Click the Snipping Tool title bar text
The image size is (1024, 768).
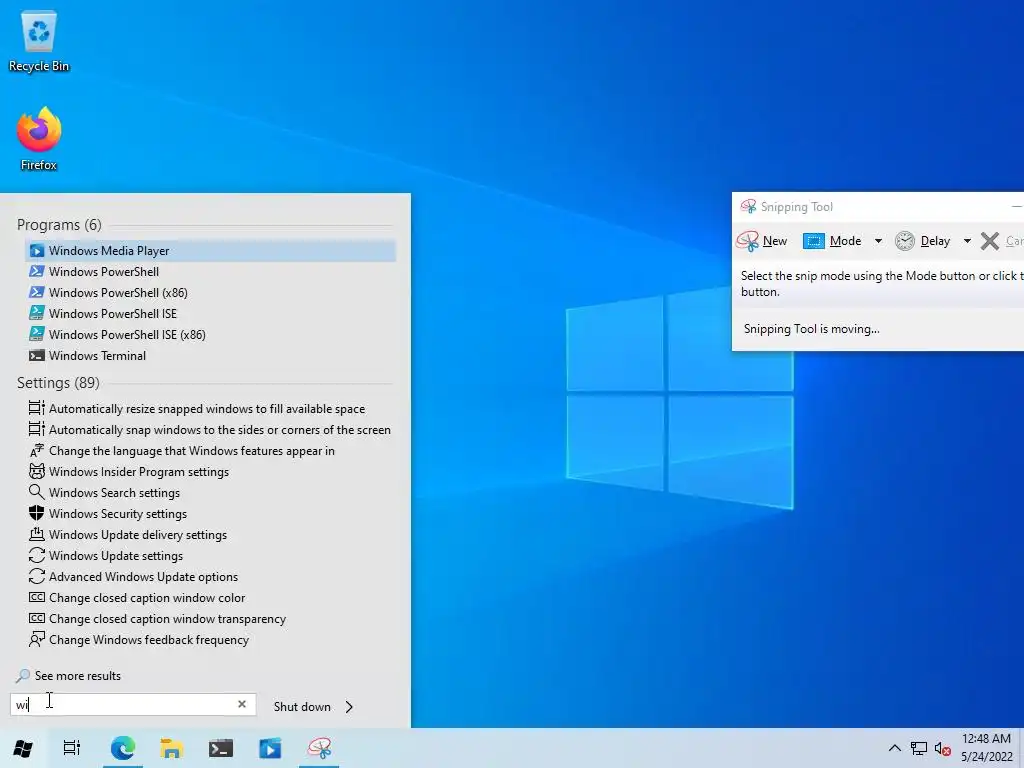[797, 207]
